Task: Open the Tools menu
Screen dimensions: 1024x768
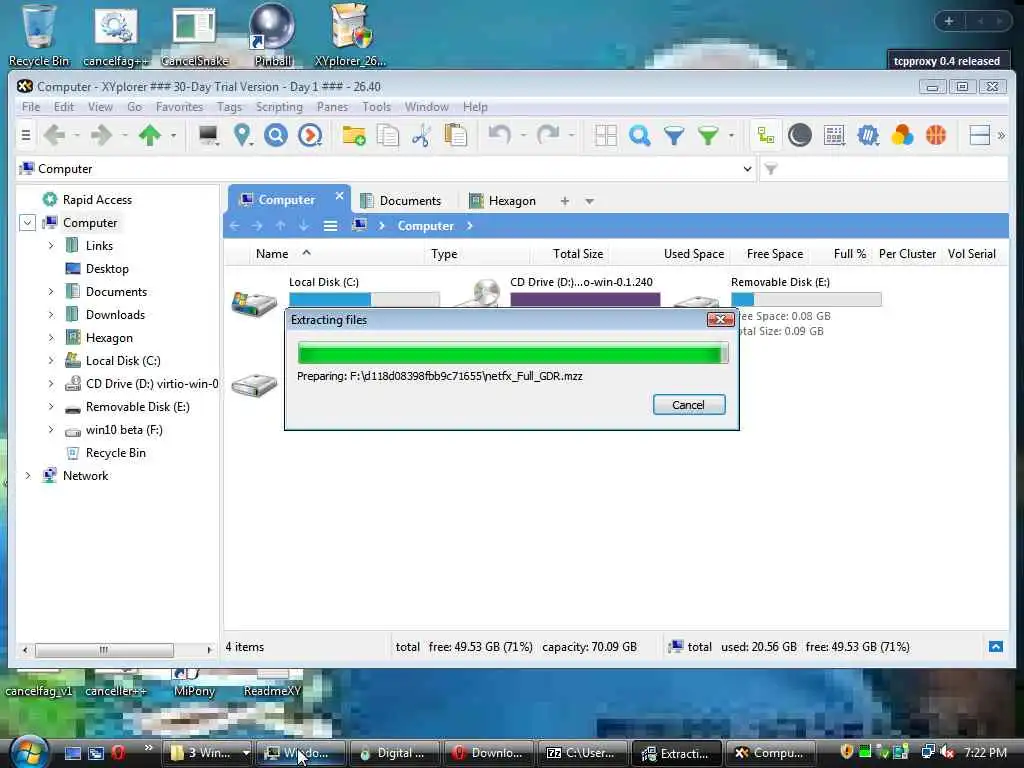Action: pos(376,106)
